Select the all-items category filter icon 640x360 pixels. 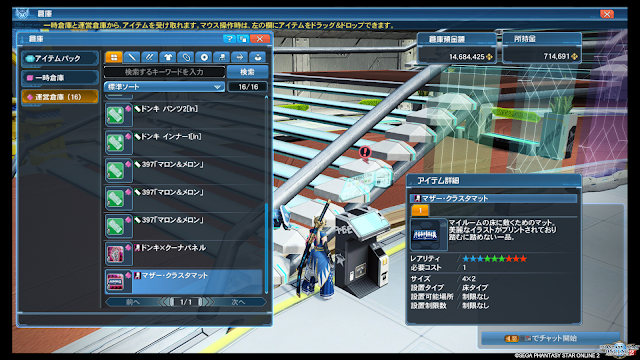tap(113, 57)
